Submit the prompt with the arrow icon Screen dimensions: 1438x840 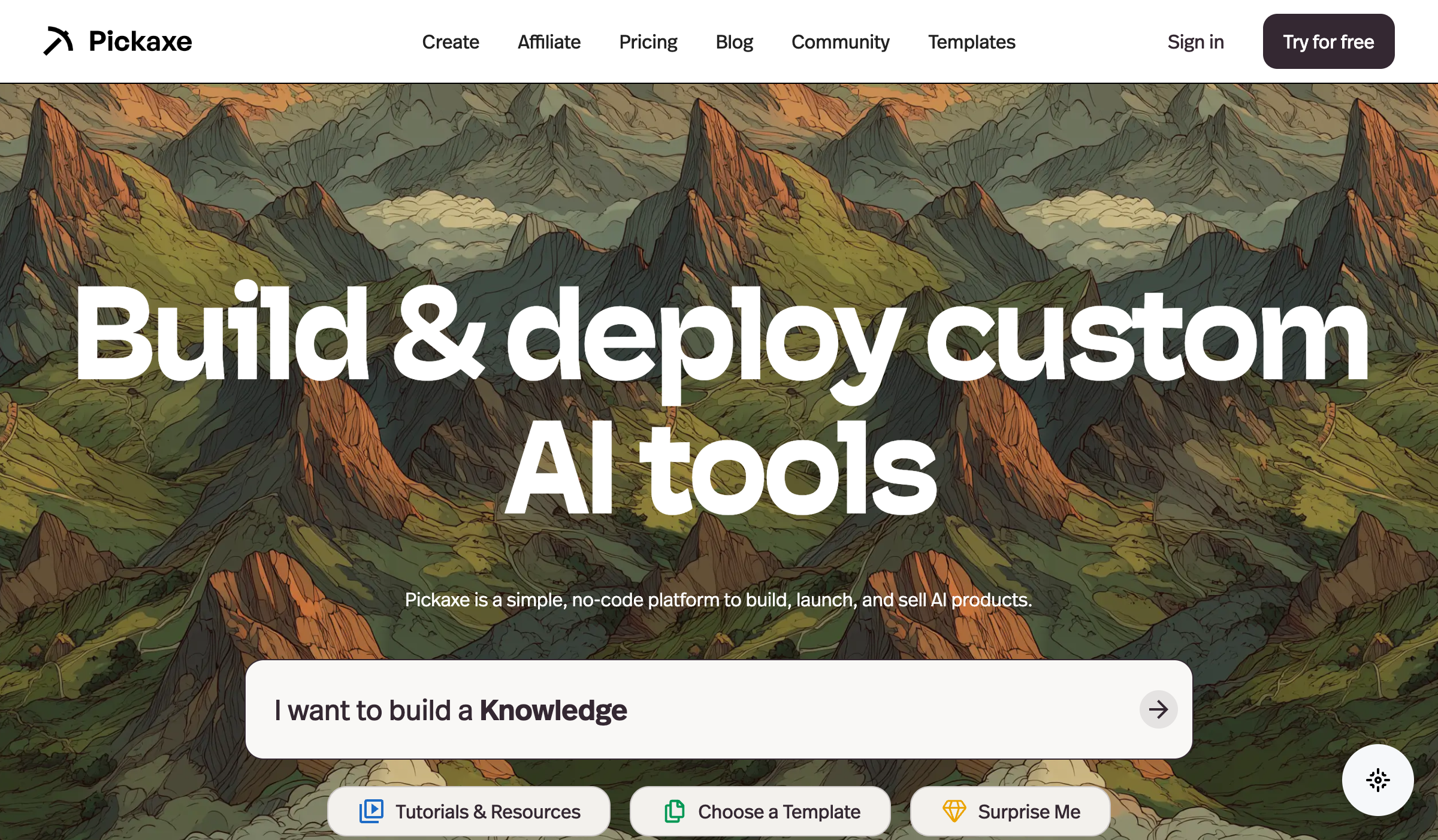point(1158,710)
